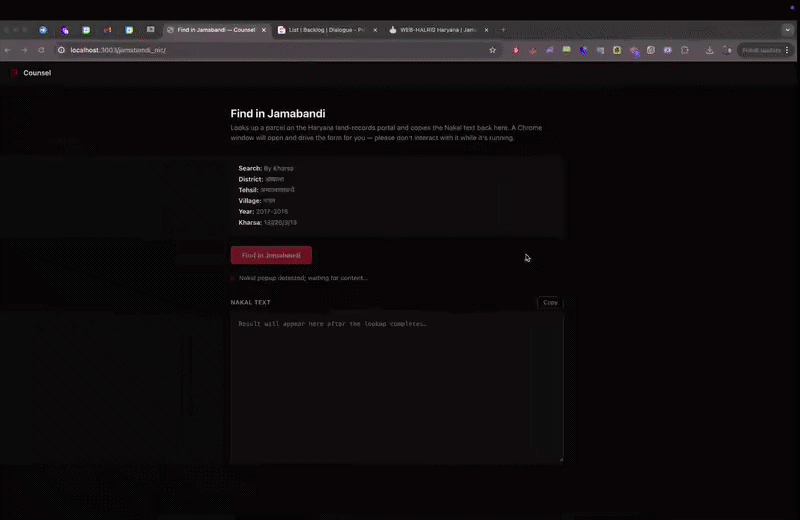Screen dimensions: 800x520
Task: Switch to the red-and-blue pinned tab
Action: 108,30
